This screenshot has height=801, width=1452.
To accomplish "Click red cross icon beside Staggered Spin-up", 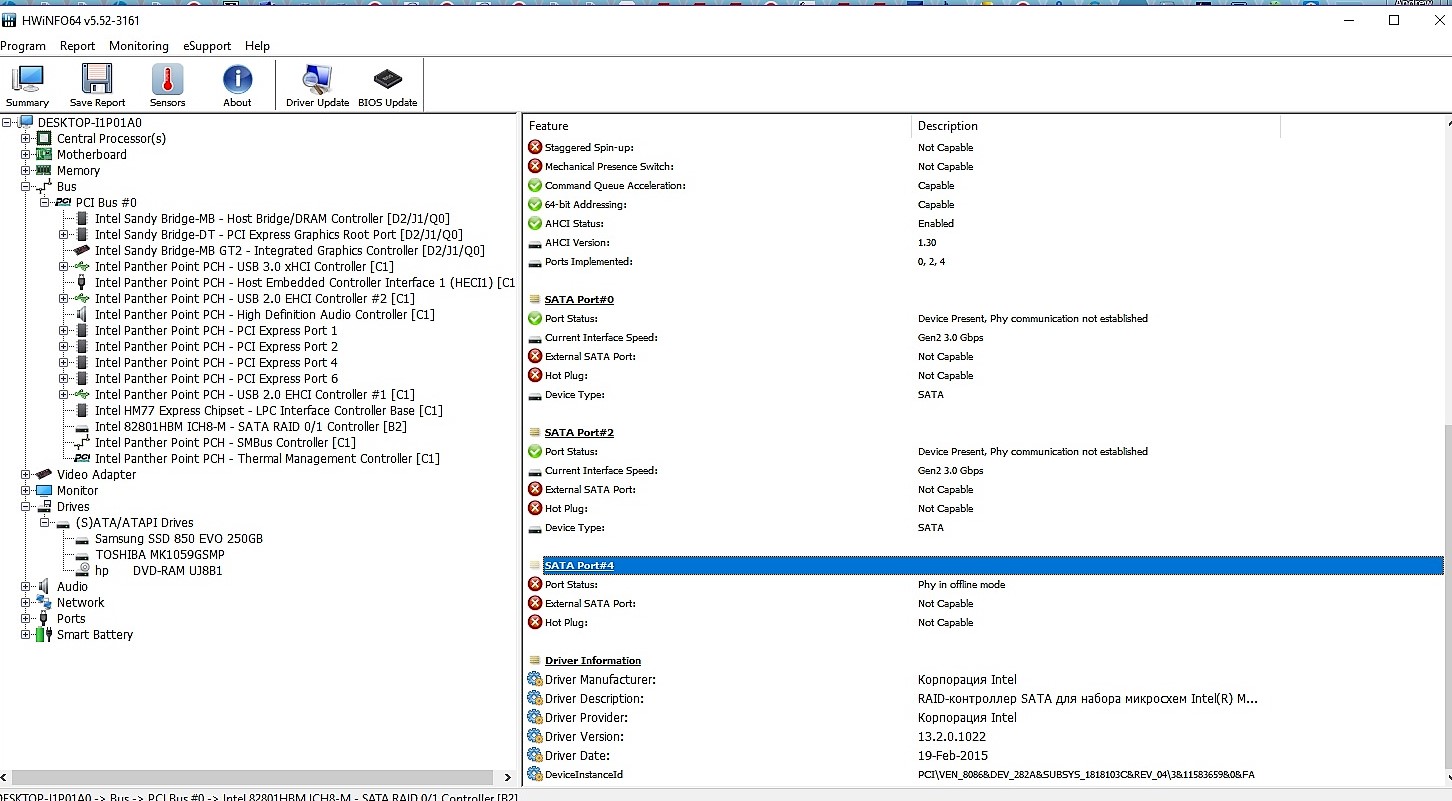I will click(x=535, y=147).
